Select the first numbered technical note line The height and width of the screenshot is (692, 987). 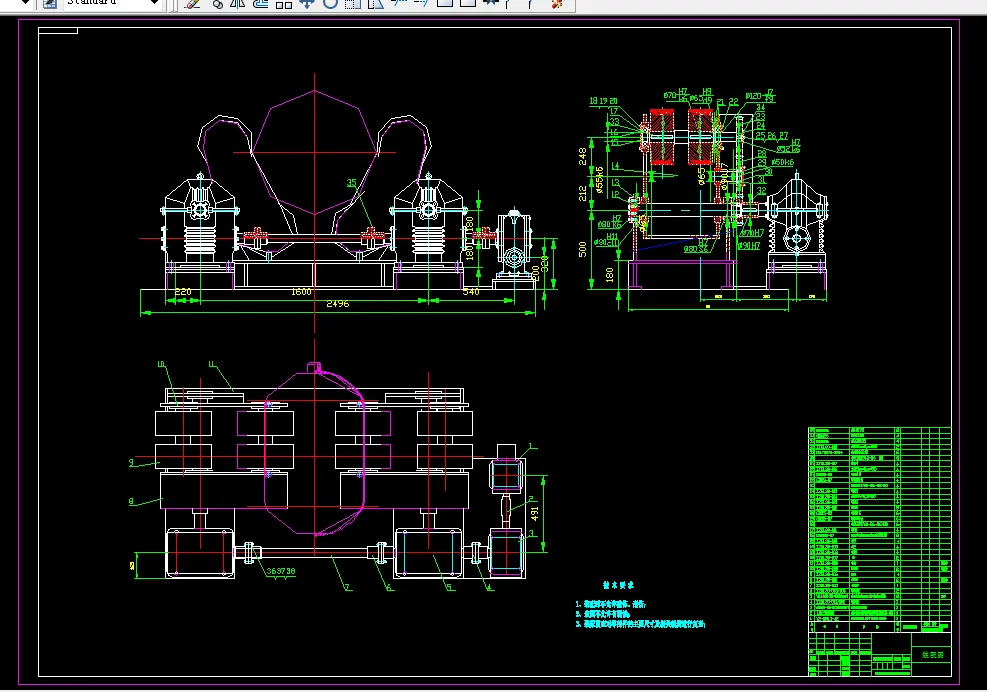point(611,604)
